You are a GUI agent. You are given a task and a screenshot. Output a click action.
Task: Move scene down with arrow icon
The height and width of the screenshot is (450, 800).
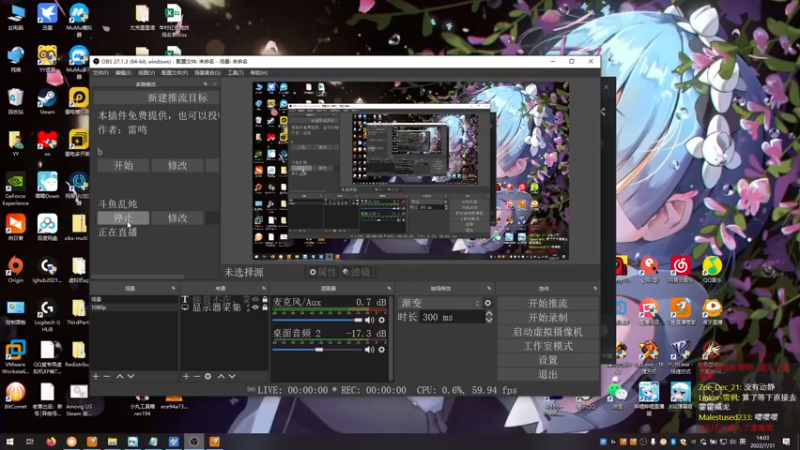[x=131, y=376]
